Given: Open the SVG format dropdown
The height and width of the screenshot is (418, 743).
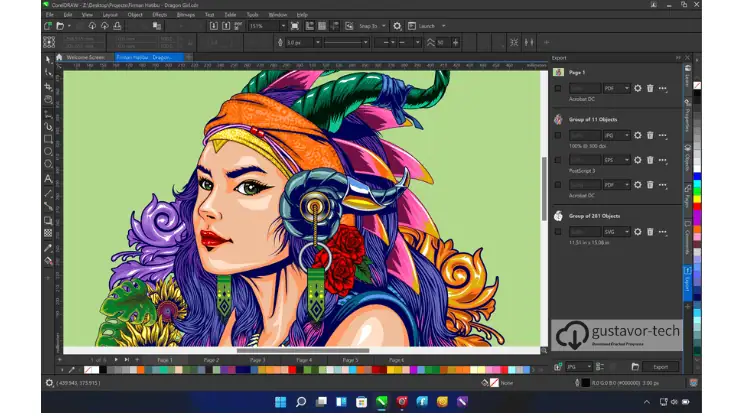Looking at the screenshot, I should [x=616, y=232].
